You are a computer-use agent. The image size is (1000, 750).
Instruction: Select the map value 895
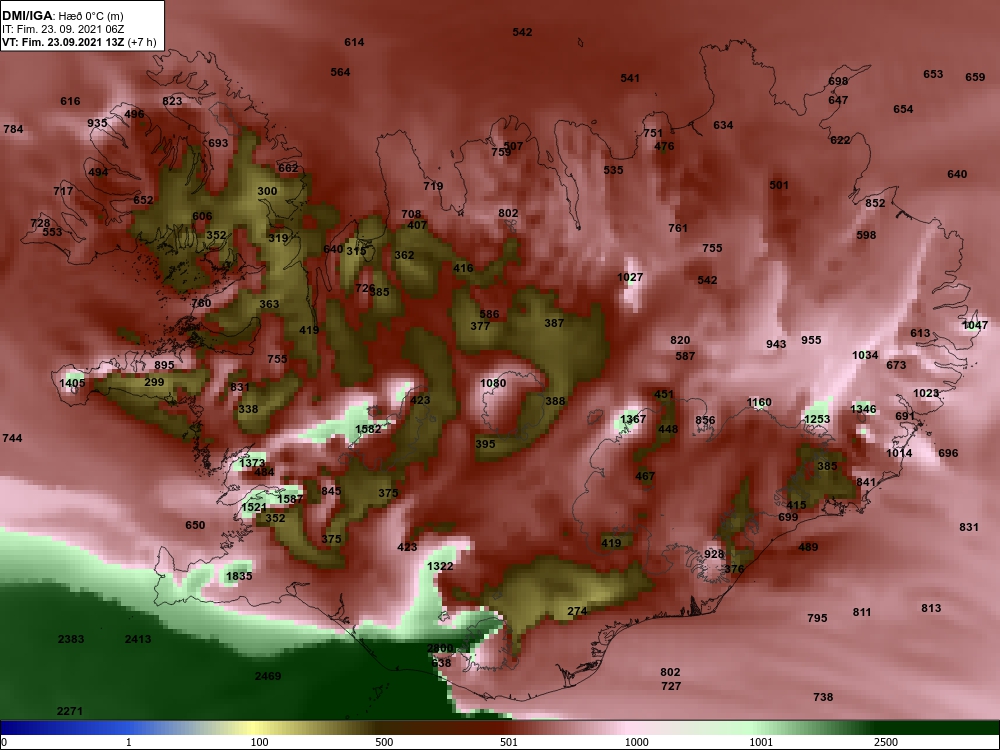(x=164, y=365)
